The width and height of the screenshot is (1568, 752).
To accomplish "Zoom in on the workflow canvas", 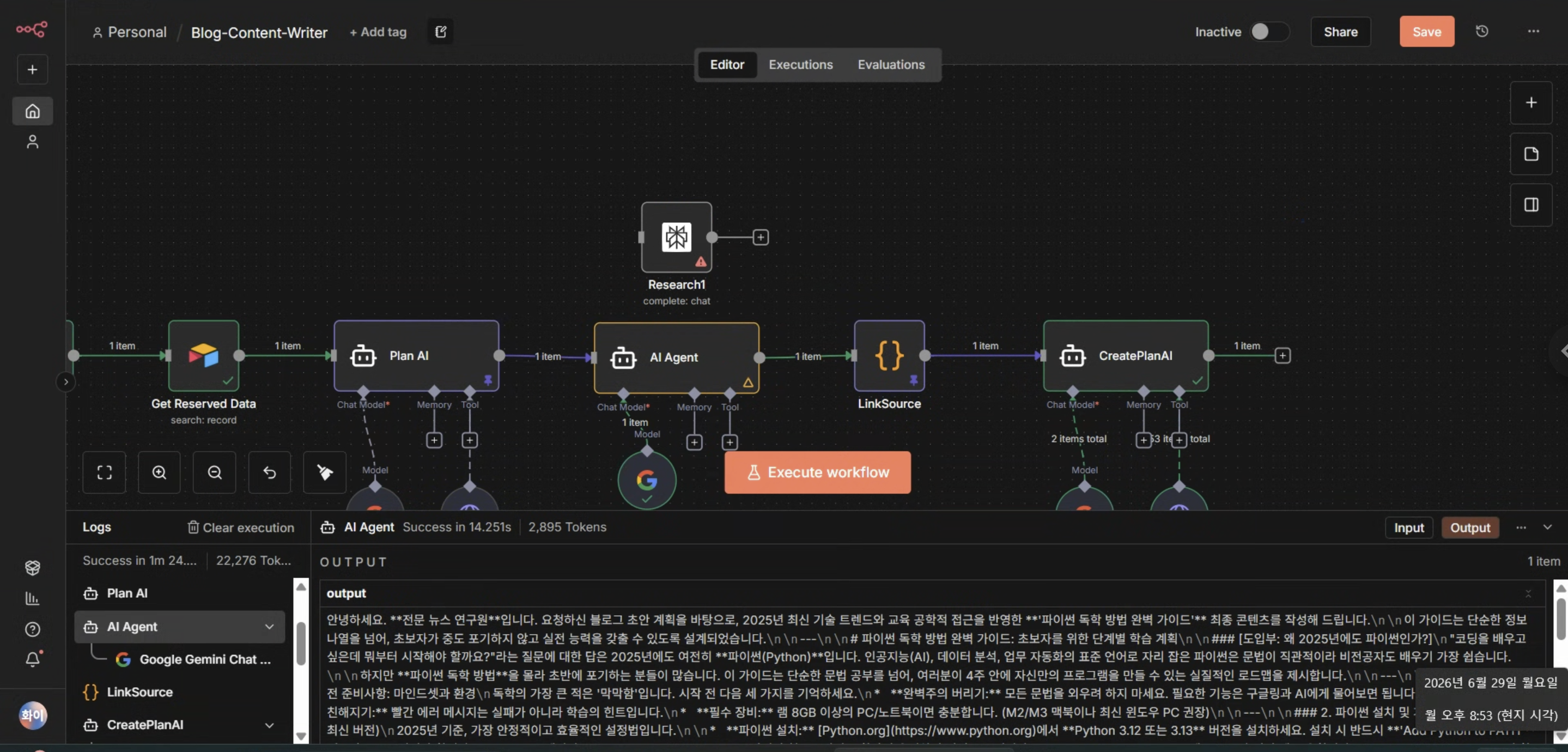I will point(159,472).
